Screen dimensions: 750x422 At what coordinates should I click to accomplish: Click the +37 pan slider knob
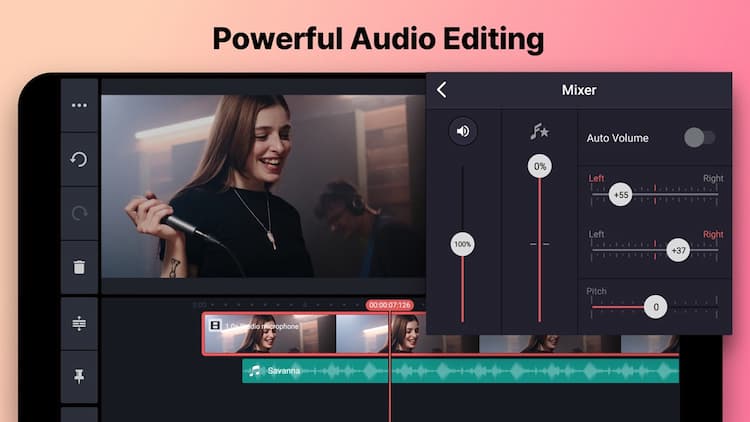point(679,250)
